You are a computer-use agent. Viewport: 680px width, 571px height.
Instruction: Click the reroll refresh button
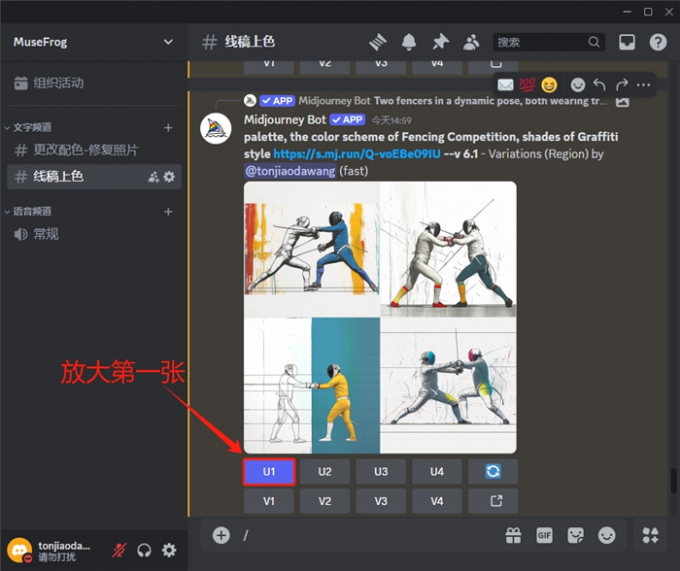[x=493, y=471]
